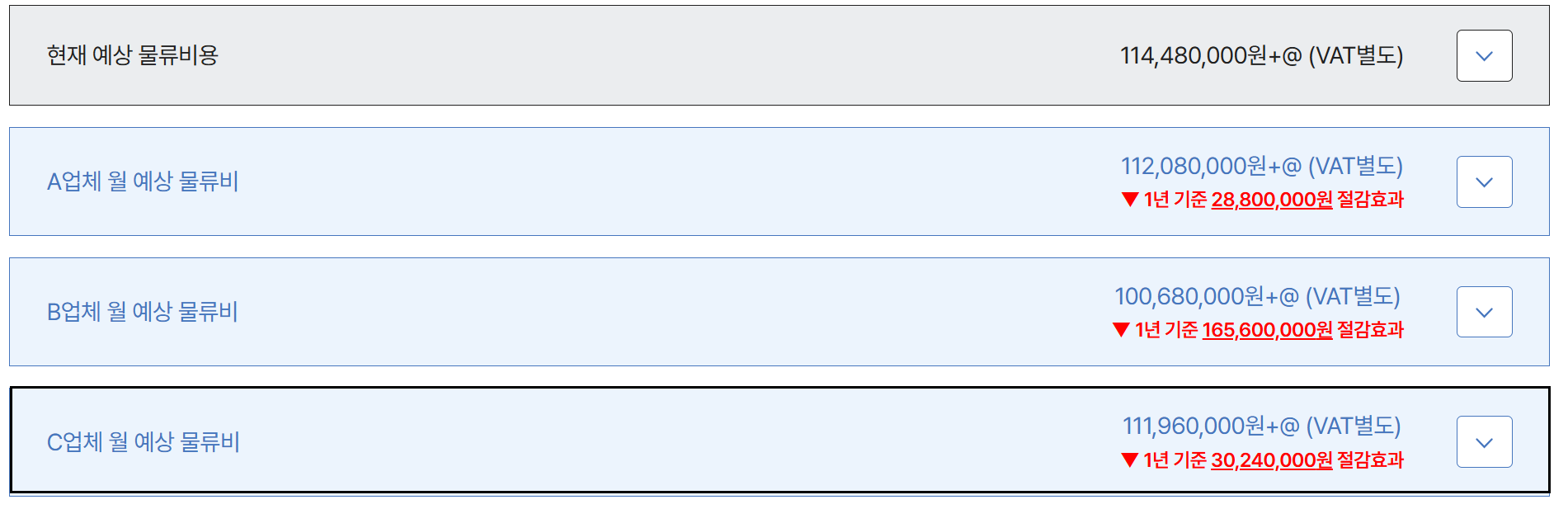This screenshot has height=509, width=1568.
Task: Expand the C업체 row chevron button
Action: 1484,442
